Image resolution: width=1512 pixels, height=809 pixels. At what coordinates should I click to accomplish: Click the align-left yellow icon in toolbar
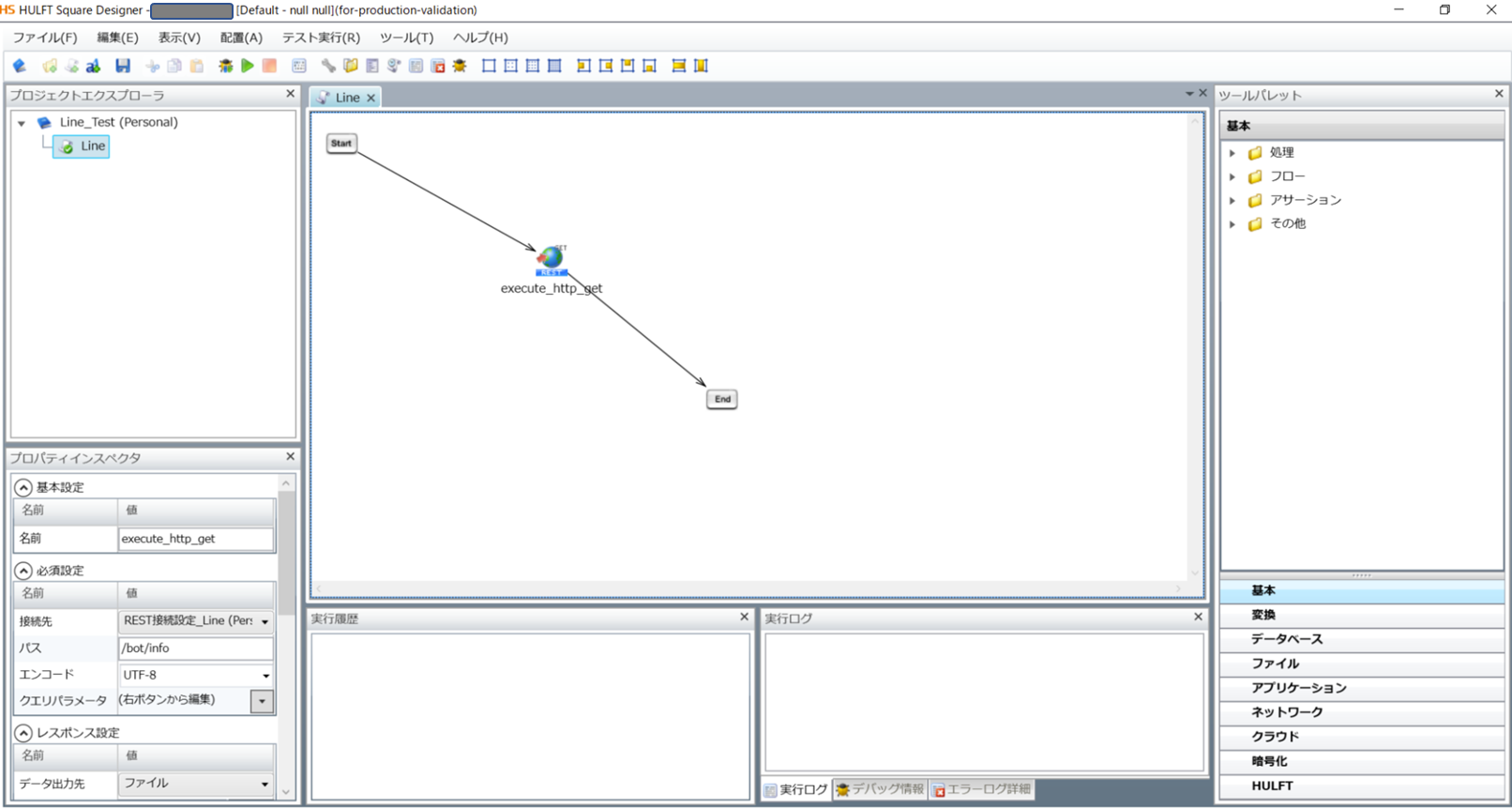click(x=583, y=66)
